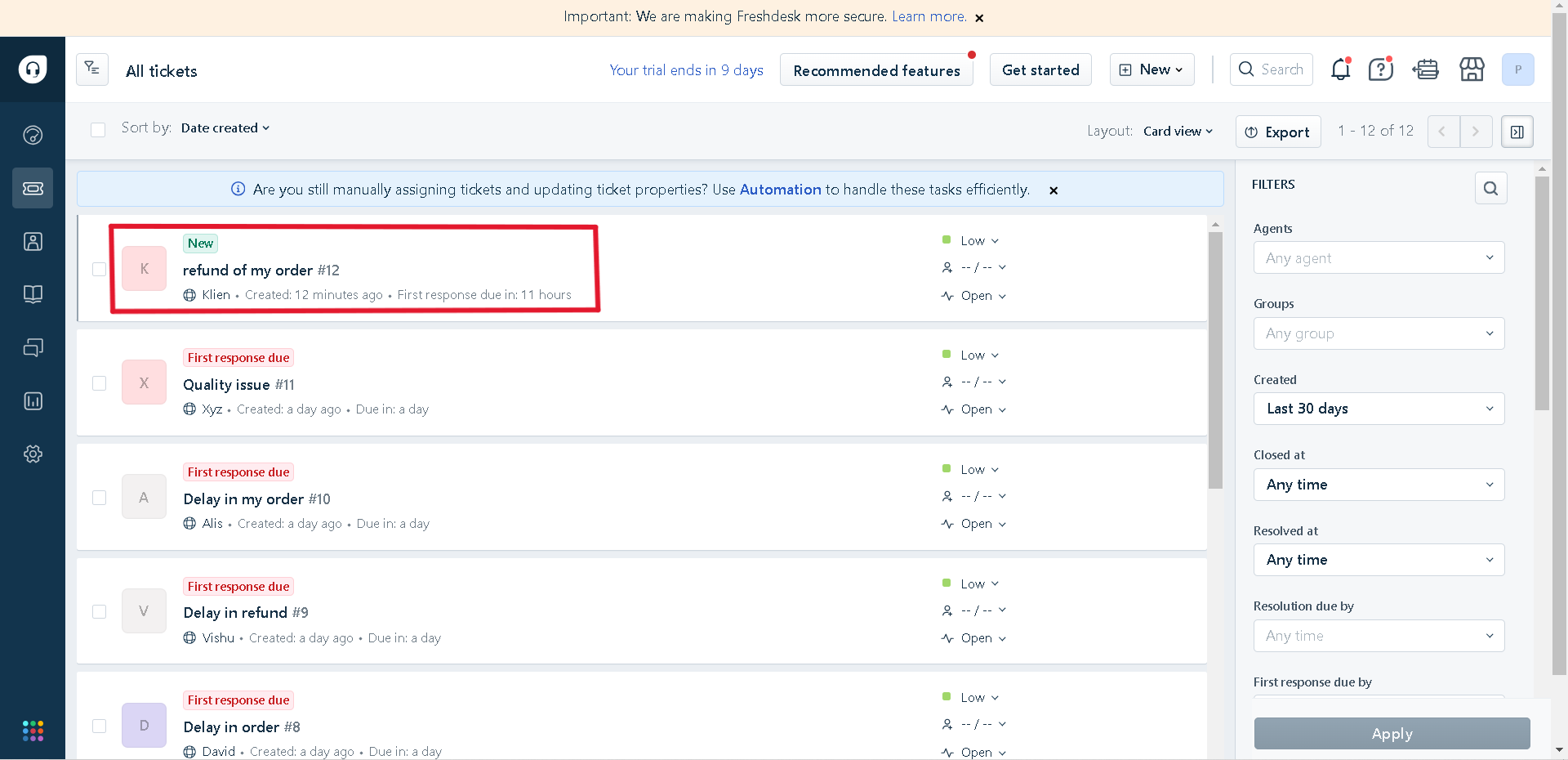Assign agent on Delay in my order ticket

pos(973,496)
